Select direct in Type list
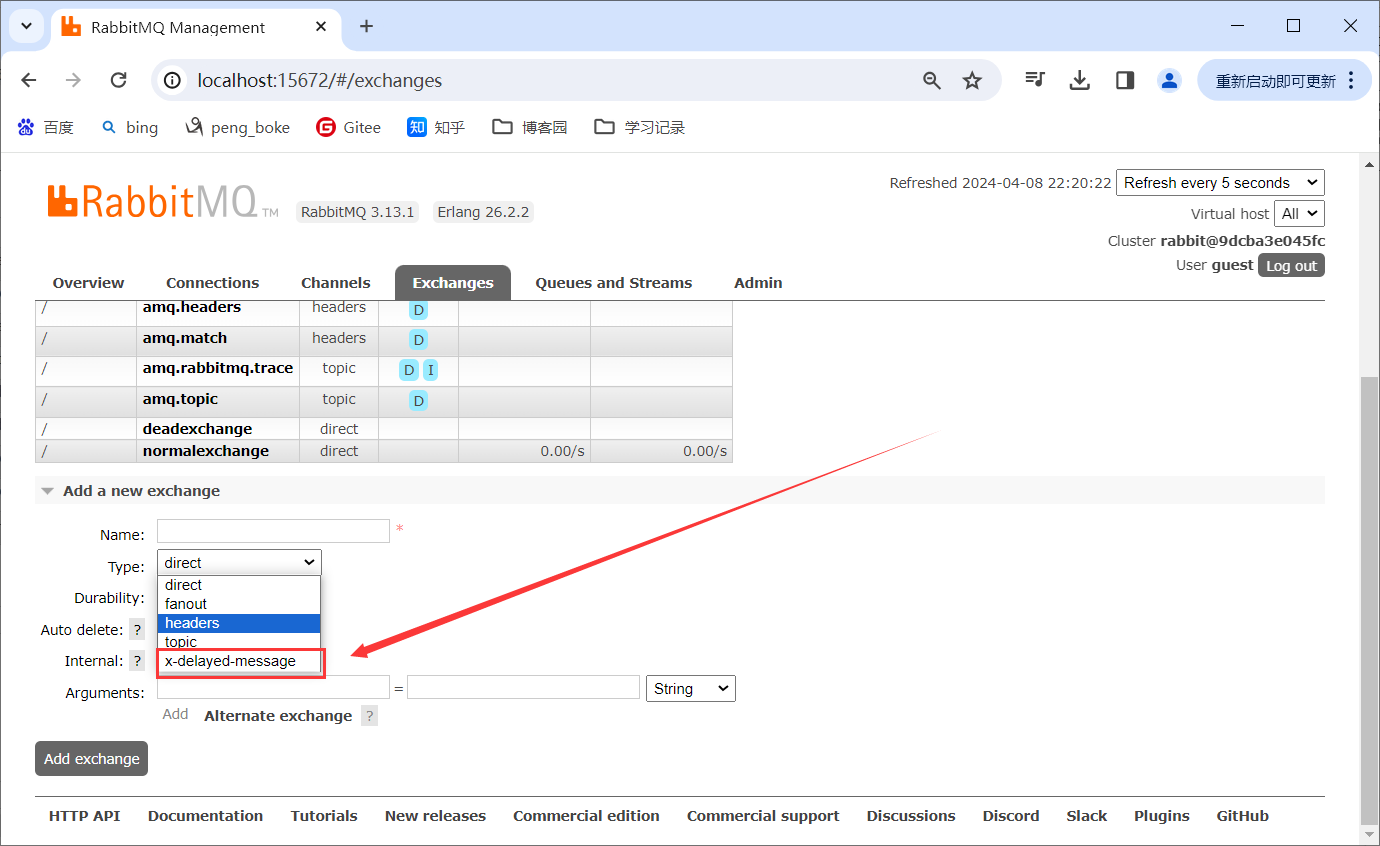 point(239,585)
